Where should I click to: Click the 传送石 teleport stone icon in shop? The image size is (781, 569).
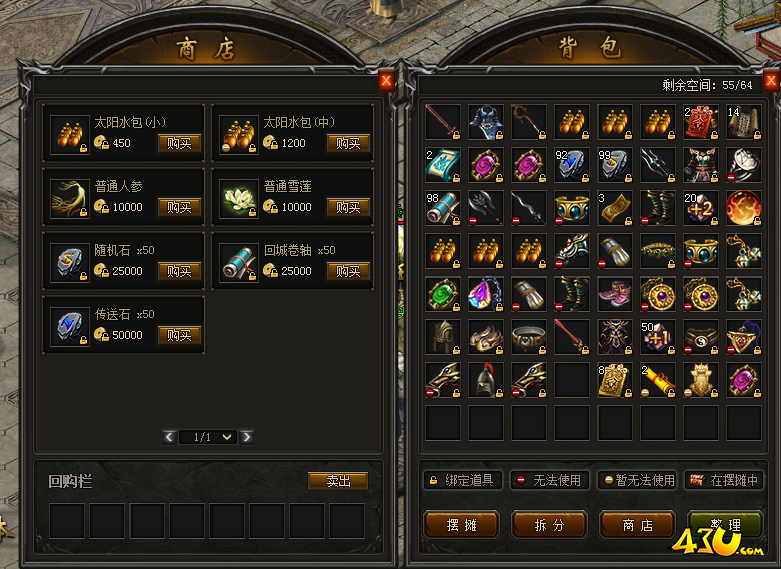(x=70, y=326)
